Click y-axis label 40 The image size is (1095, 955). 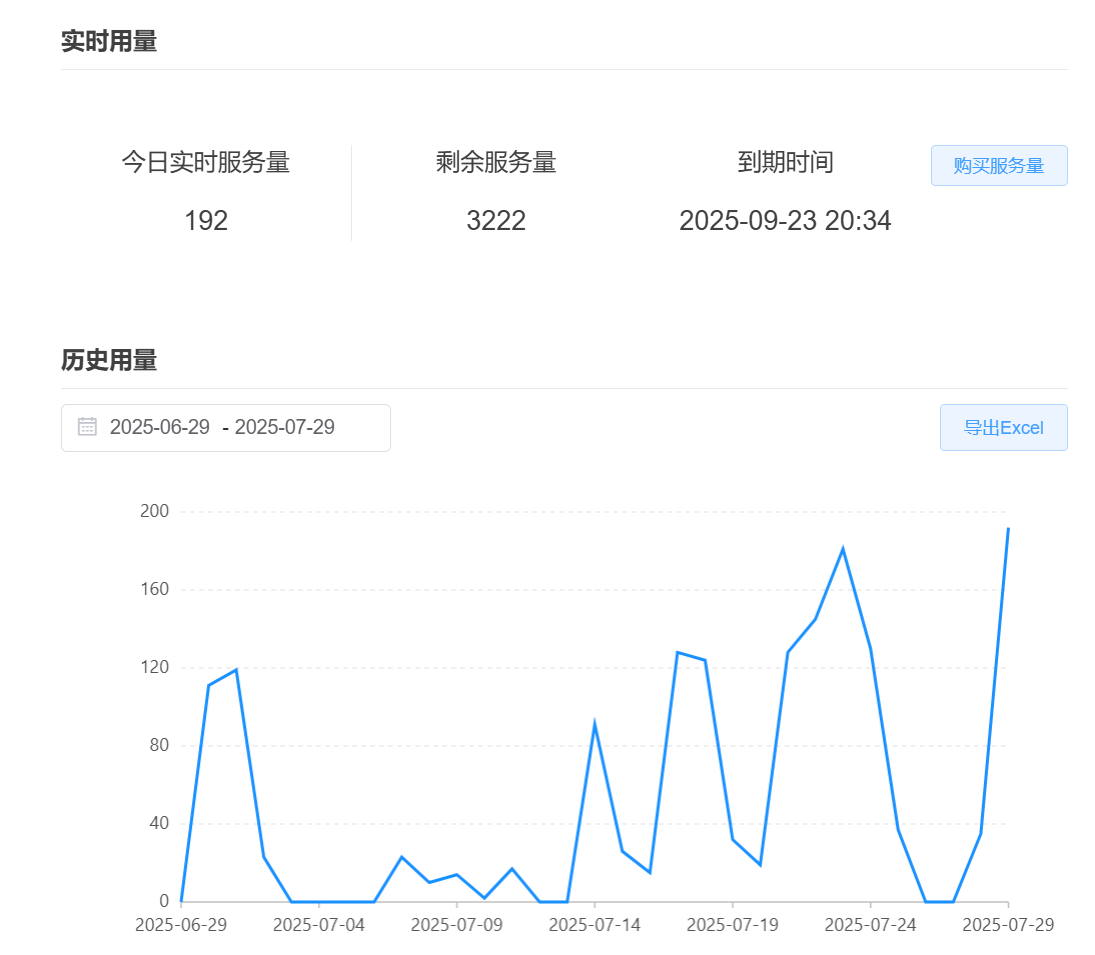(x=159, y=823)
